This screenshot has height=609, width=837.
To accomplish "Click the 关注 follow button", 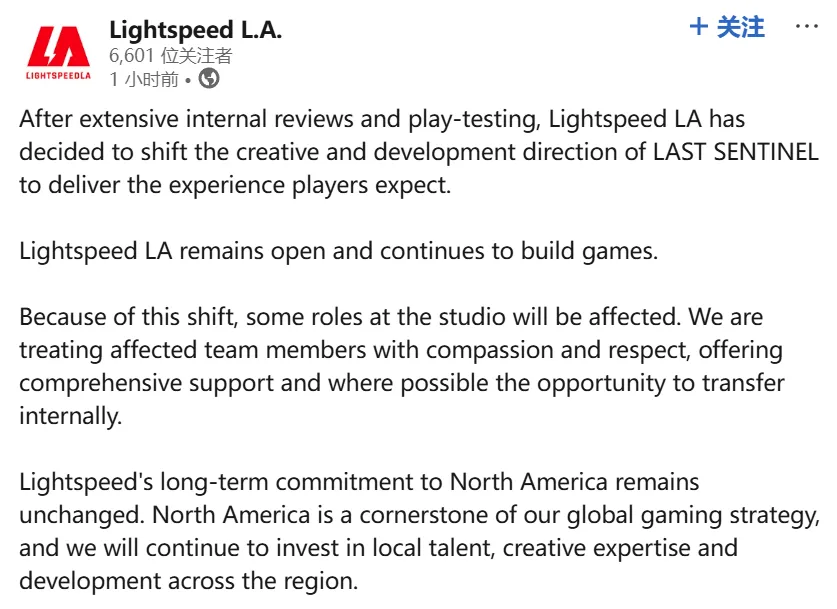I will (740, 27).
